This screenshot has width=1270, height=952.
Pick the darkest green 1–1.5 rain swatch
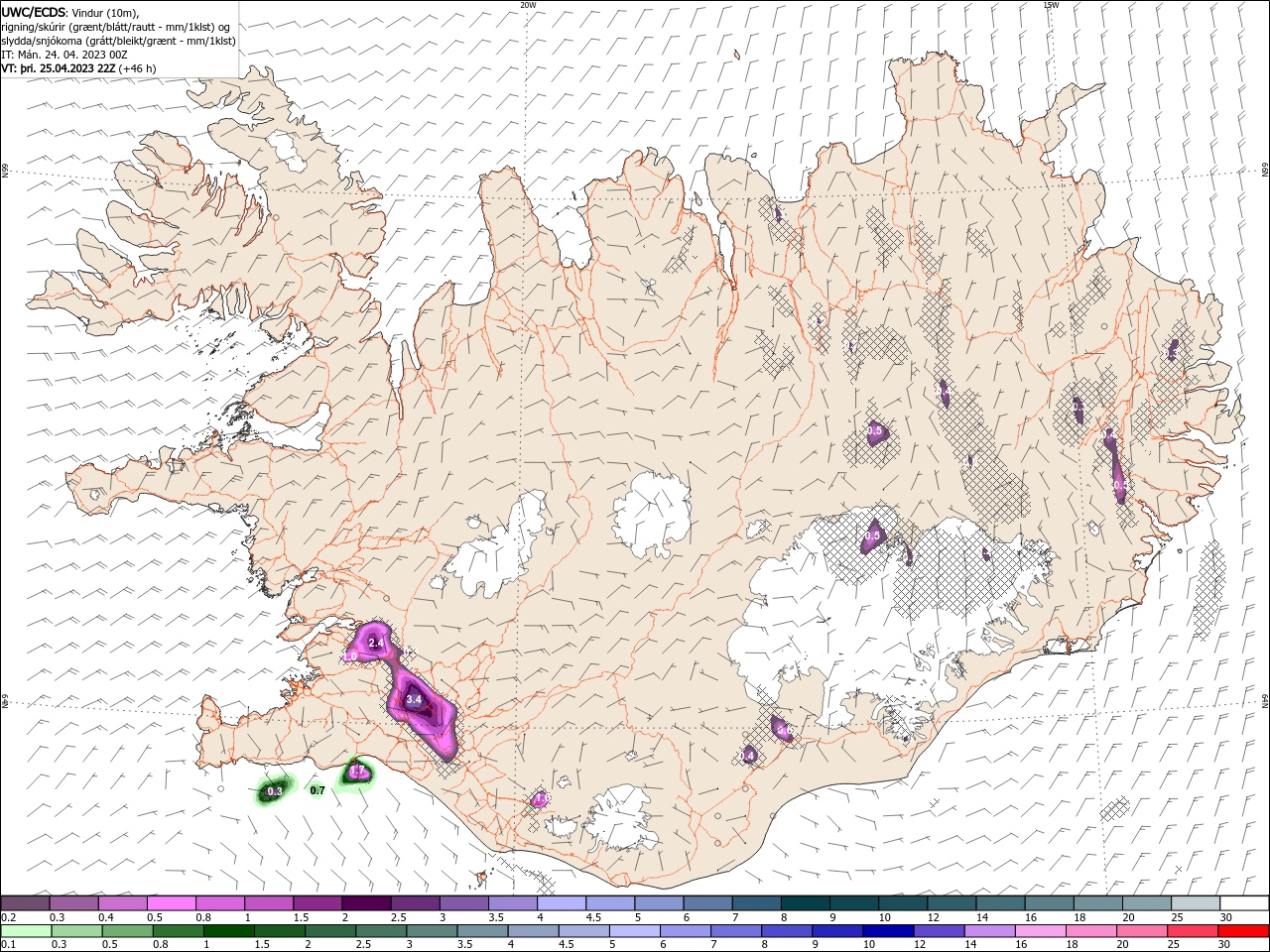pos(229,930)
